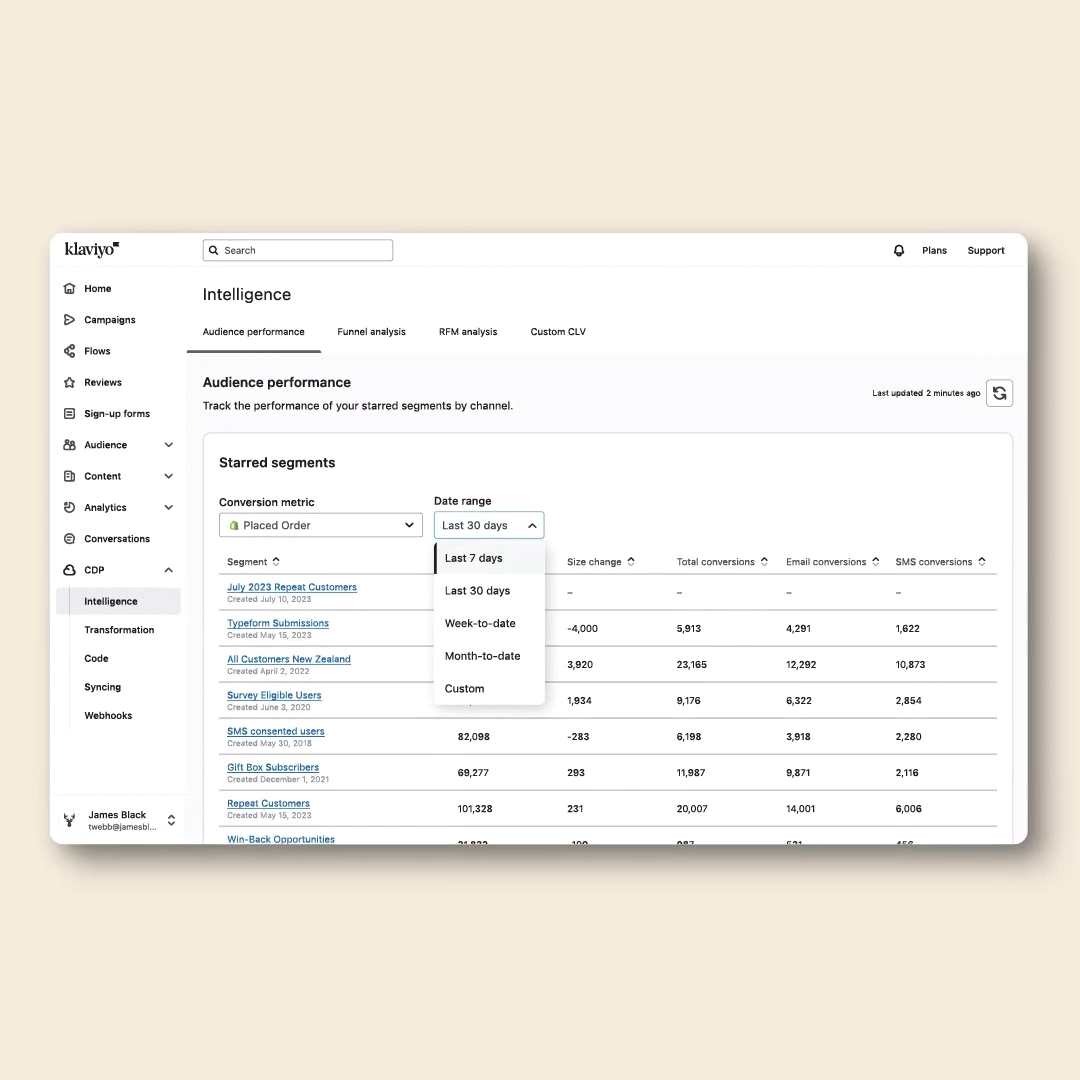Click inside the Search input field
Image resolution: width=1080 pixels, height=1080 pixels.
tap(300, 251)
